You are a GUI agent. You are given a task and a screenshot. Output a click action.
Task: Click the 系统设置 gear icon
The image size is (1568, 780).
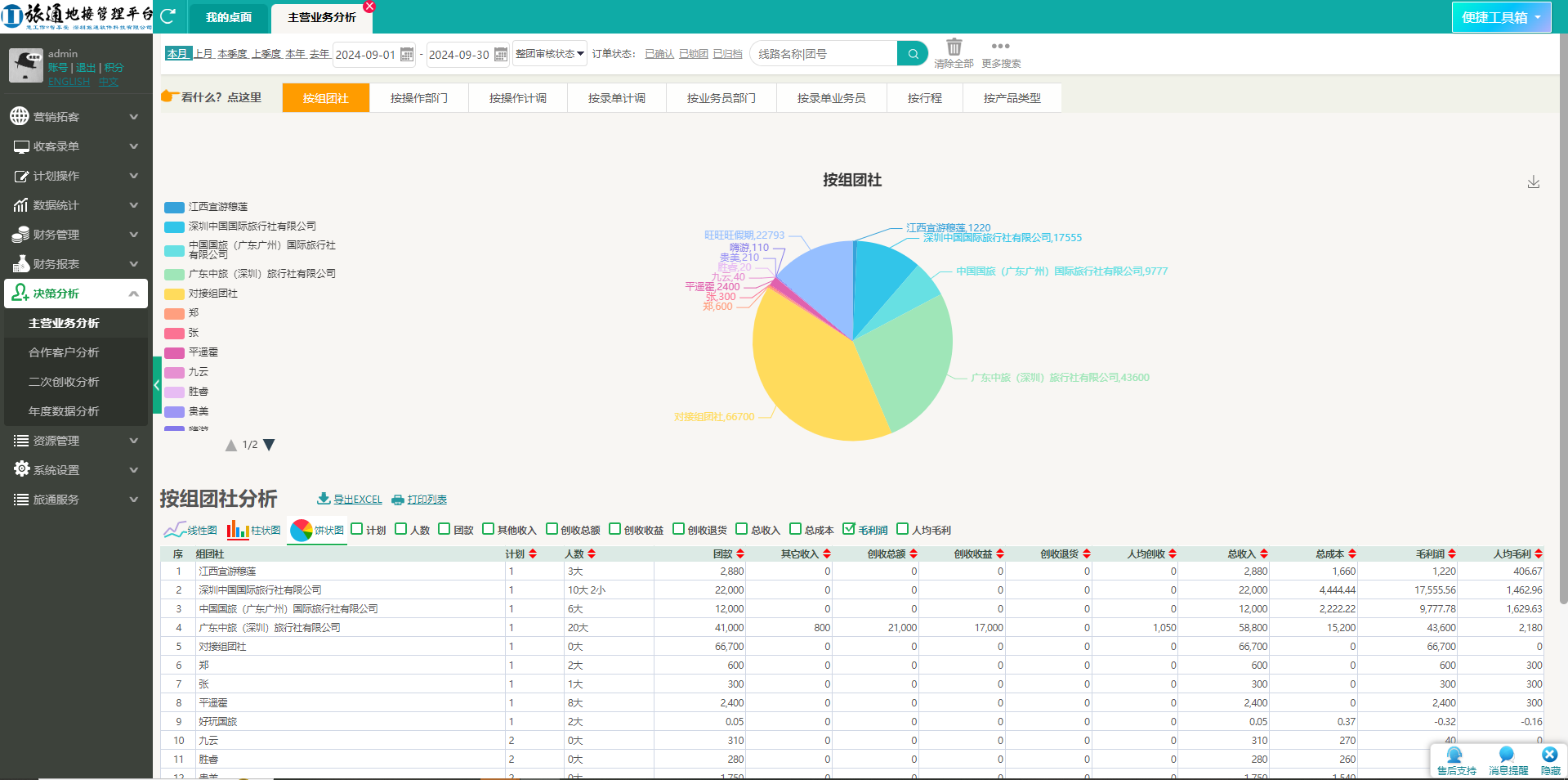click(x=21, y=469)
